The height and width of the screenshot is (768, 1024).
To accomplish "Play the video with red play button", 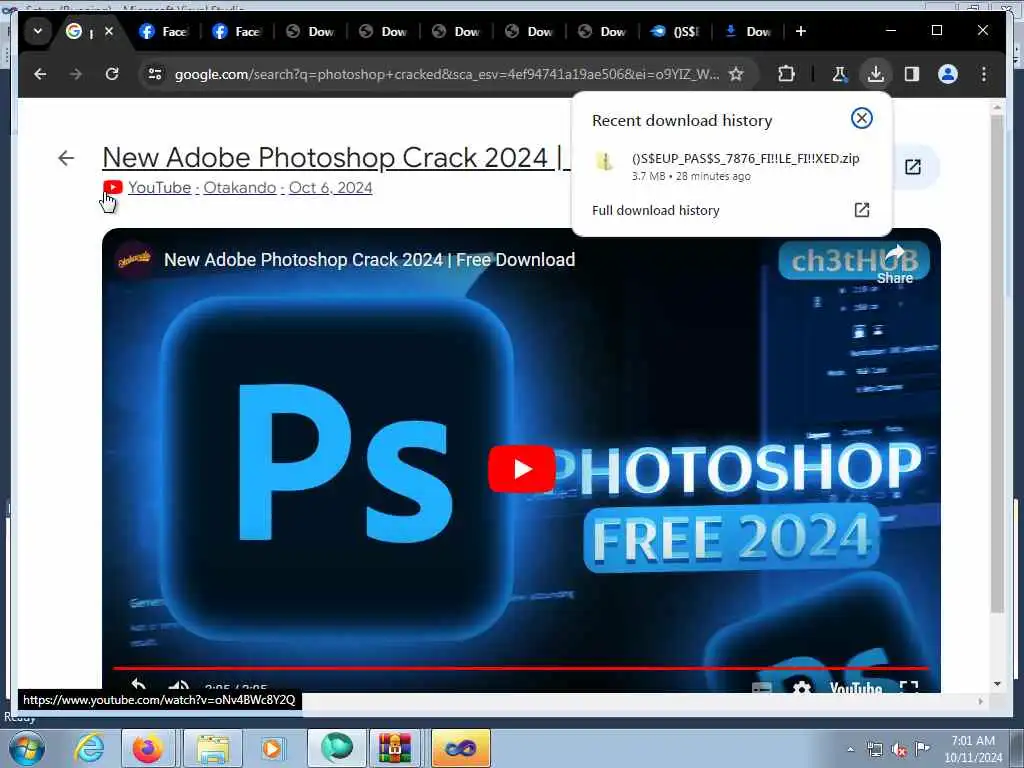I will point(521,469).
